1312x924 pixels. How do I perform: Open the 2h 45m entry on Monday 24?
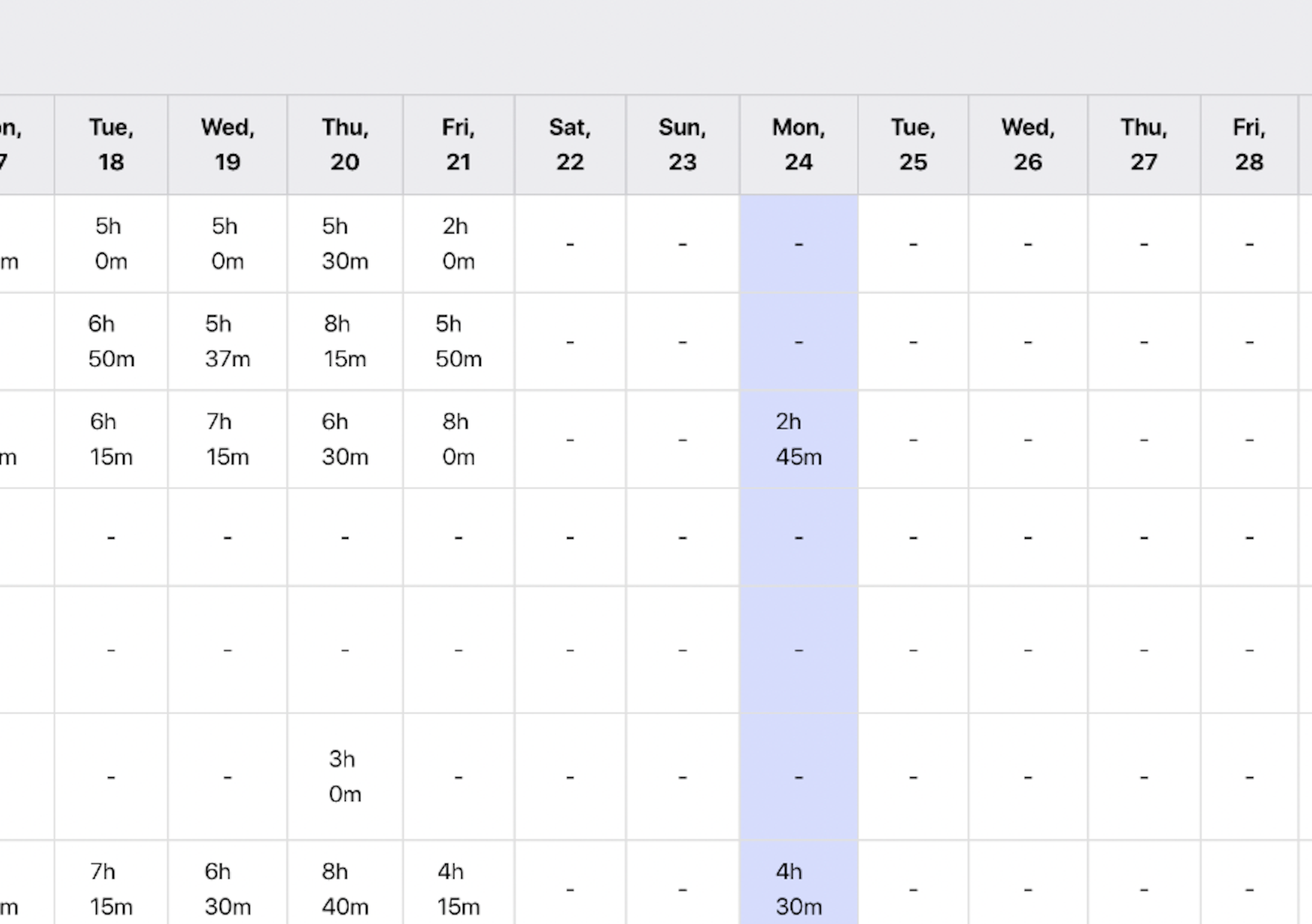798,439
